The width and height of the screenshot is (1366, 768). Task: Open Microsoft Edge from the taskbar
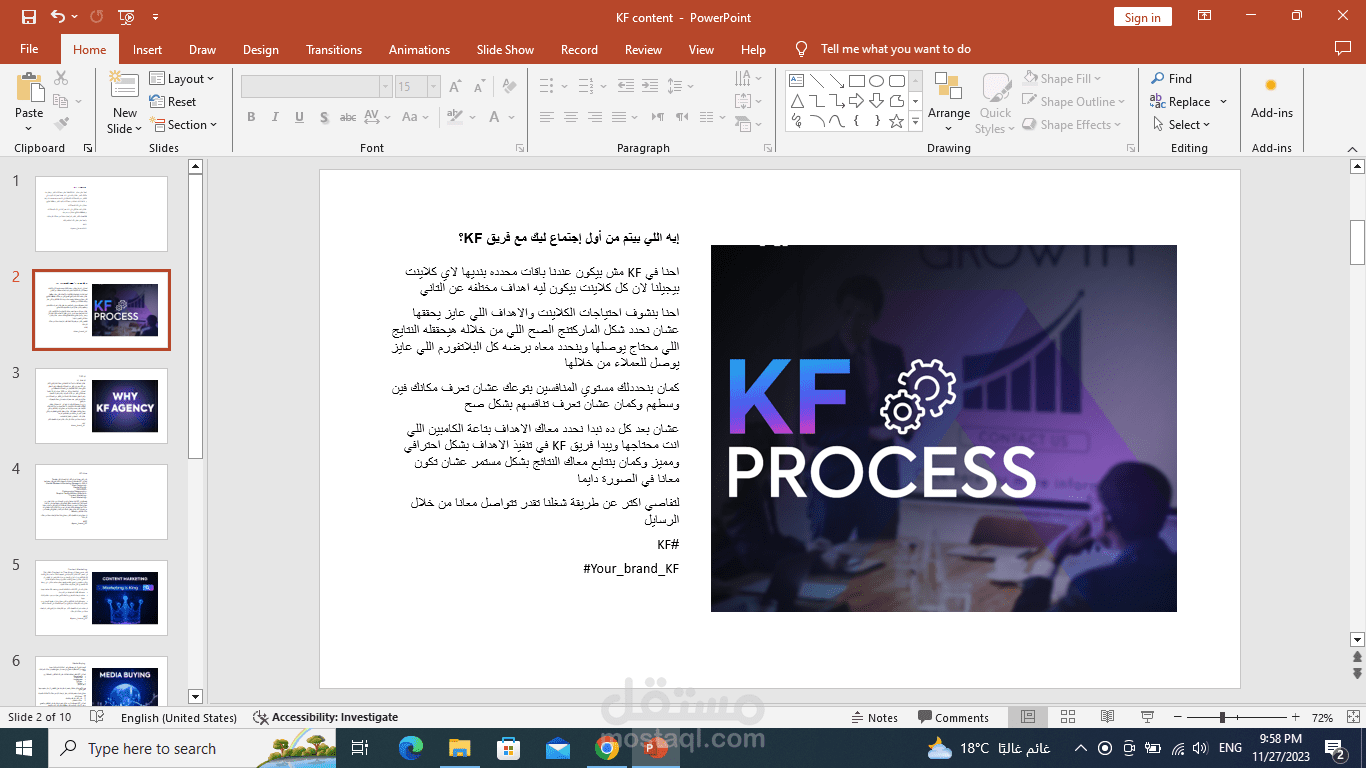click(411, 747)
